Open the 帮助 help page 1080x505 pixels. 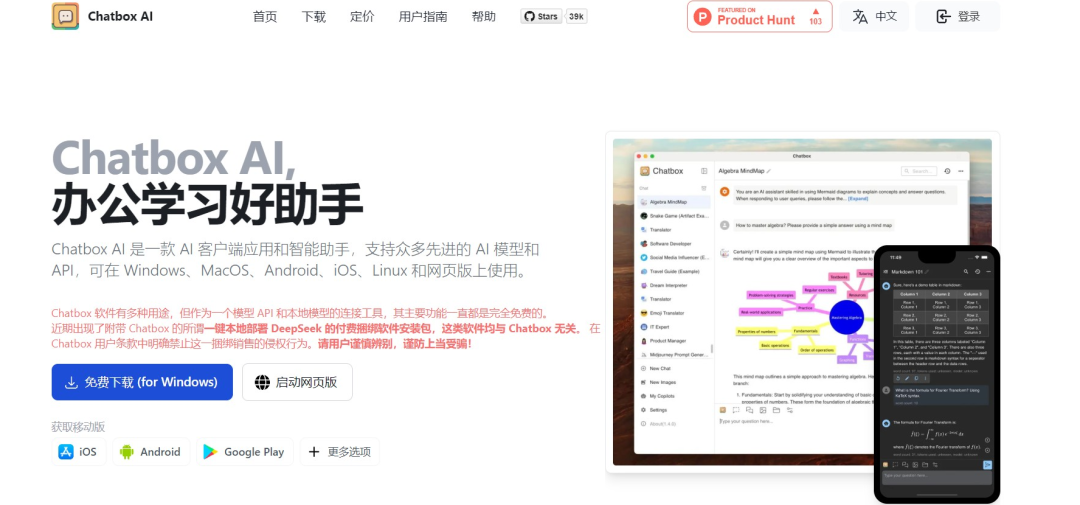tap(484, 17)
